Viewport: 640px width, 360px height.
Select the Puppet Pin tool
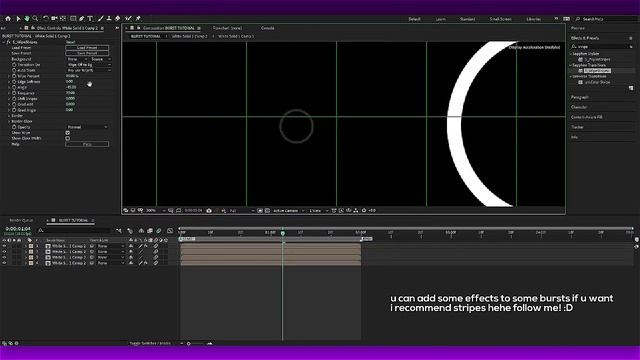(x=138, y=19)
